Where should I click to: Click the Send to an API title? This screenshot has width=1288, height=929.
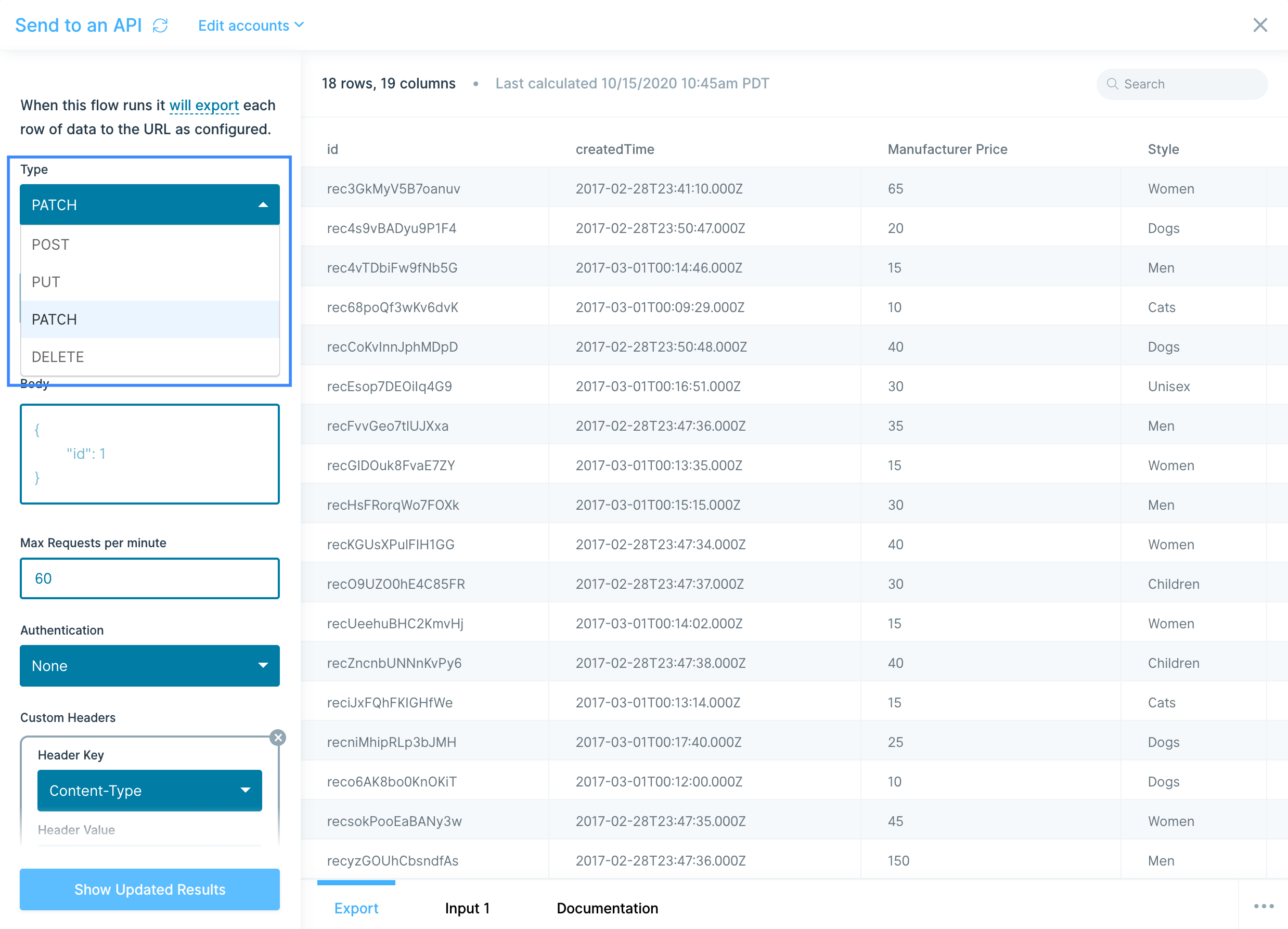point(79,25)
